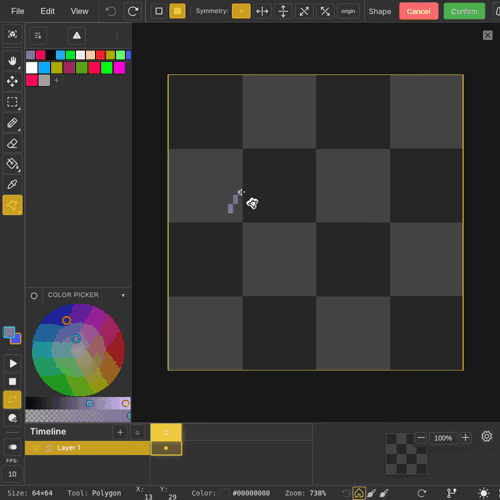
Task: Enable descending diagonal symmetry
Action: tap(325, 11)
